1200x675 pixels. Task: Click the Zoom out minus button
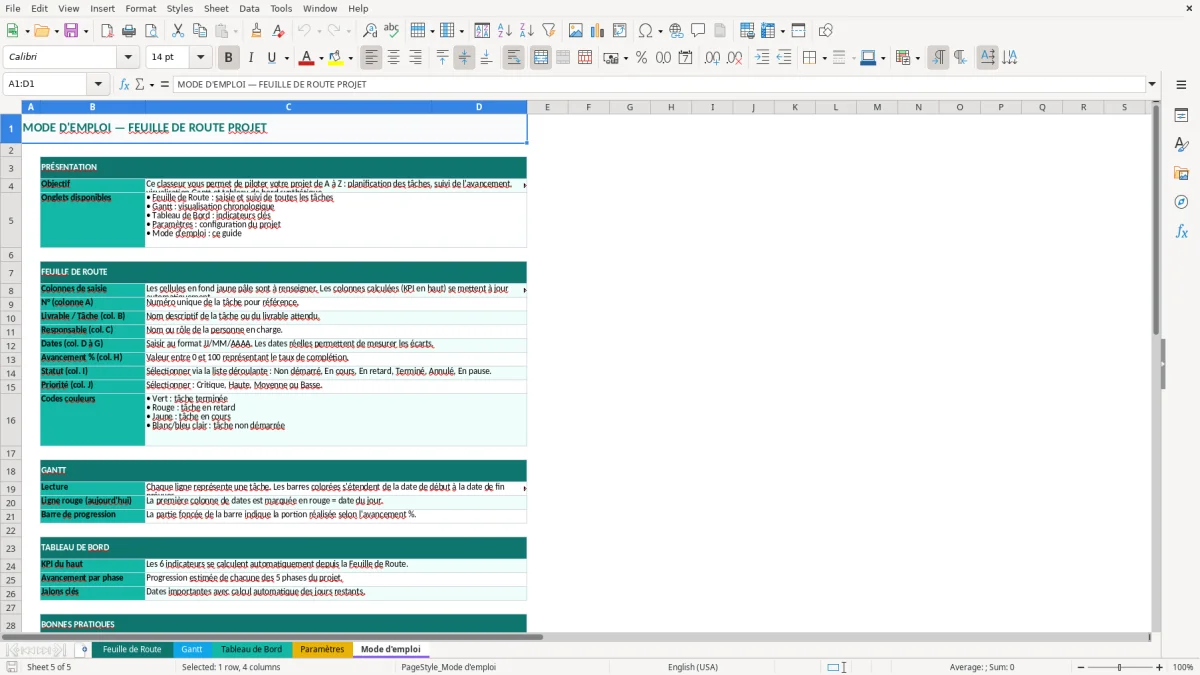[x=1079, y=667]
